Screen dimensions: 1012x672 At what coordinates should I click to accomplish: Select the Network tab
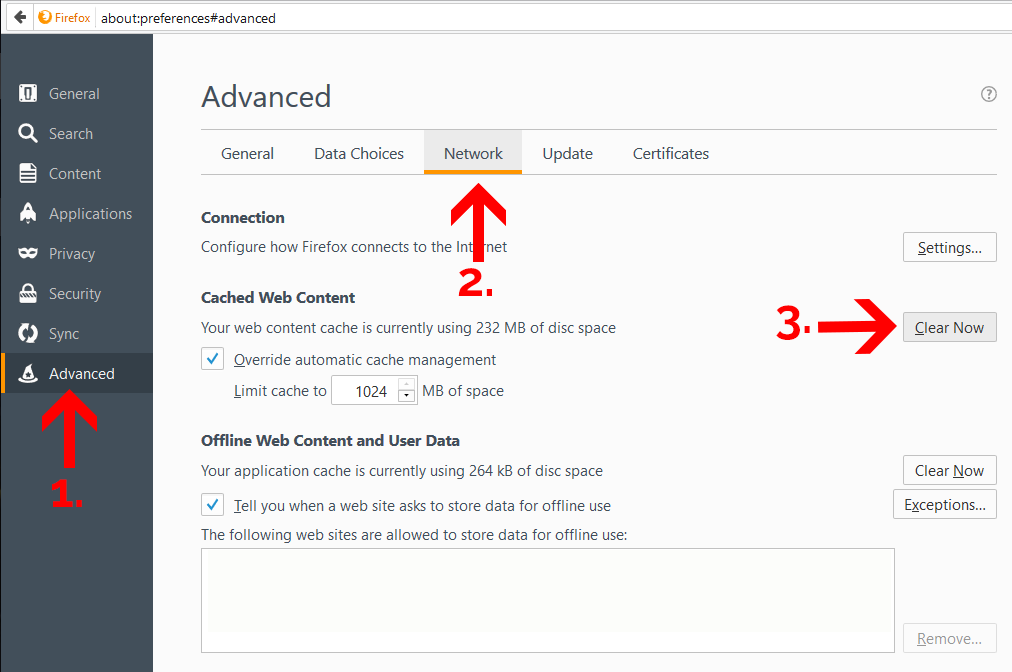473,153
